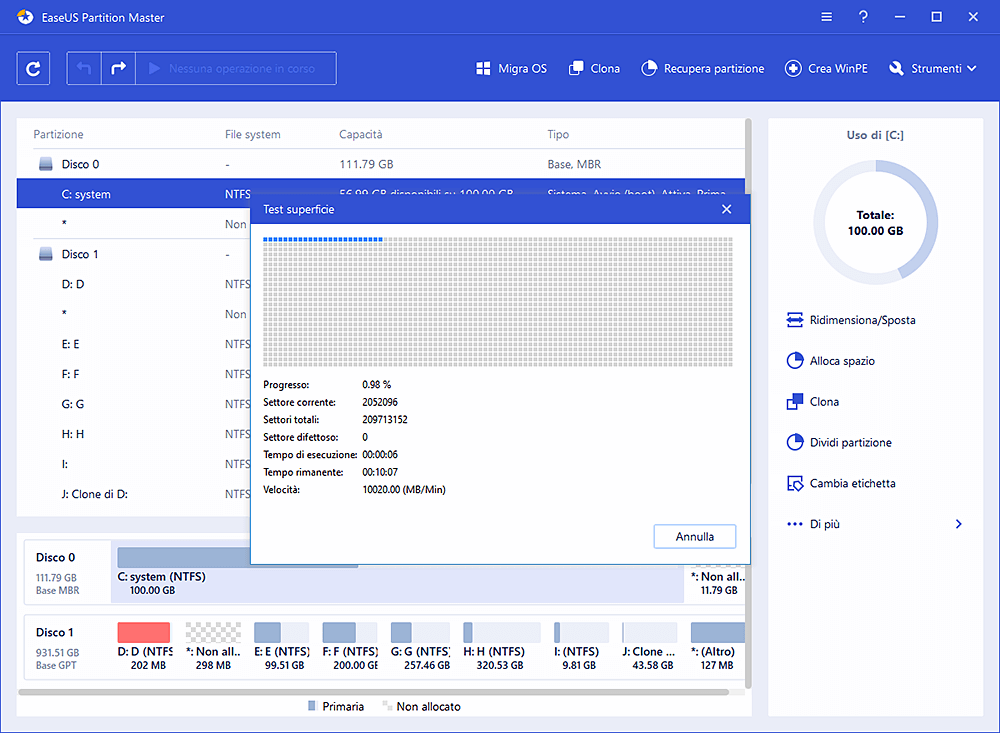Select Cambia etichetta action

841,484
